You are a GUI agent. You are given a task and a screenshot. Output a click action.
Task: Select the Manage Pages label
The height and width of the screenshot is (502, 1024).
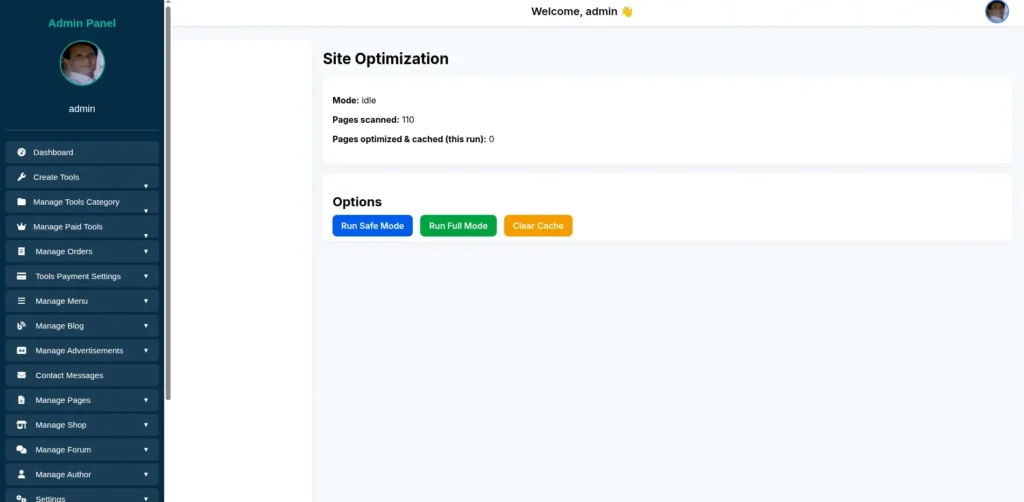click(x=63, y=400)
